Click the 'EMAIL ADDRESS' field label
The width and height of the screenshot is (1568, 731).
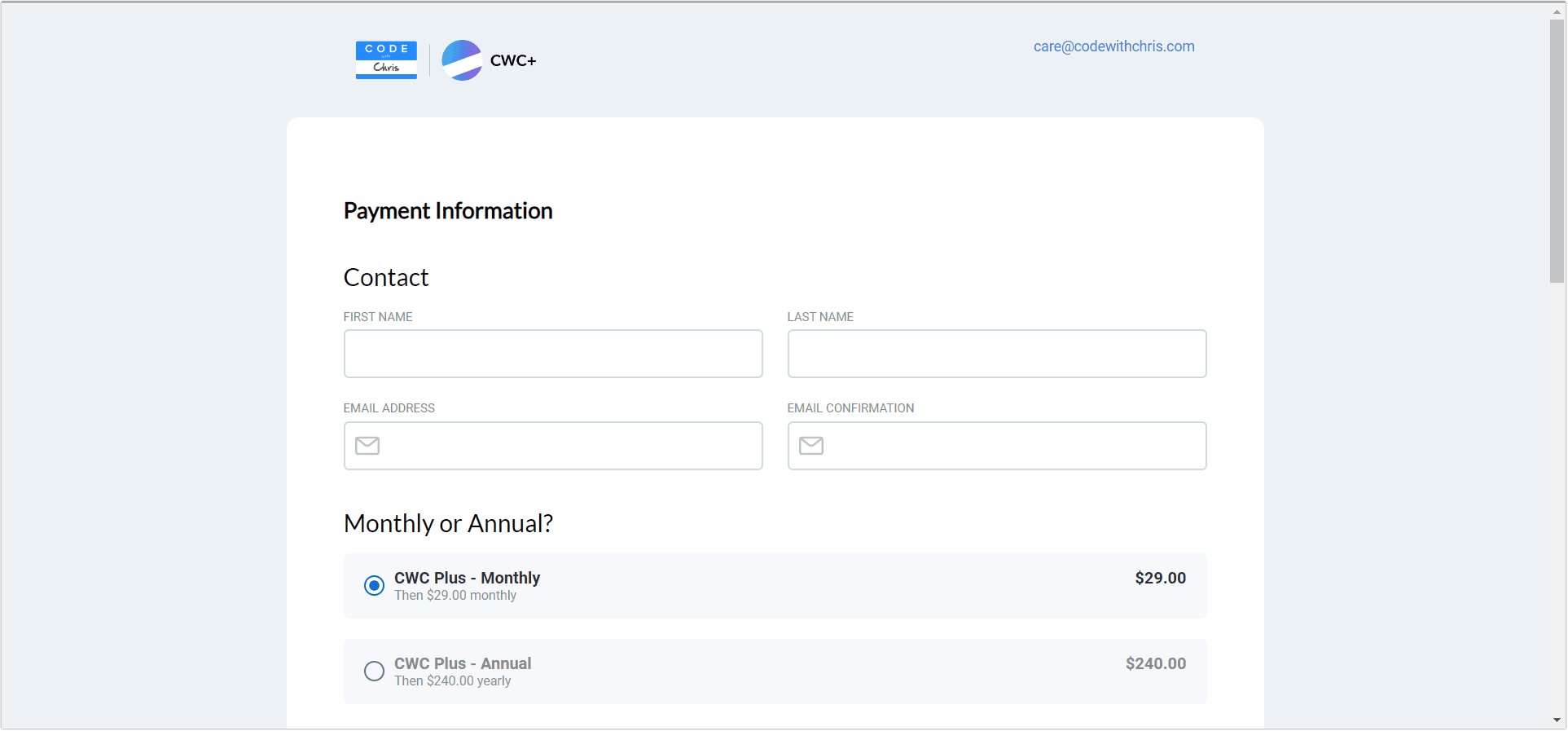(389, 408)
